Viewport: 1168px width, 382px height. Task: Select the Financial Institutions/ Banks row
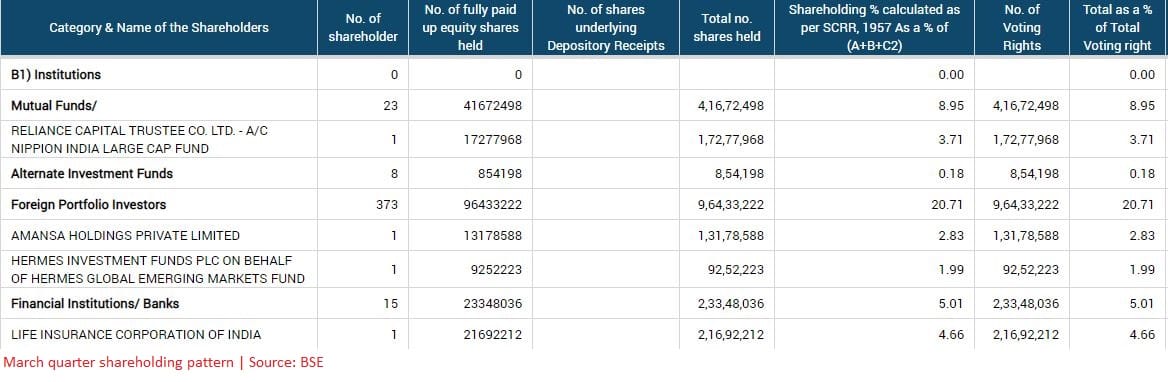[x=584, y=304]
